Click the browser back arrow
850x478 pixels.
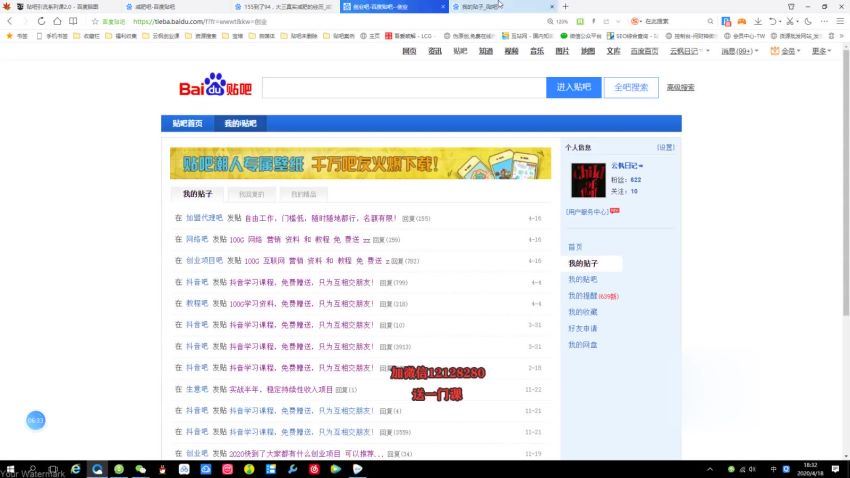pos(10,21)
